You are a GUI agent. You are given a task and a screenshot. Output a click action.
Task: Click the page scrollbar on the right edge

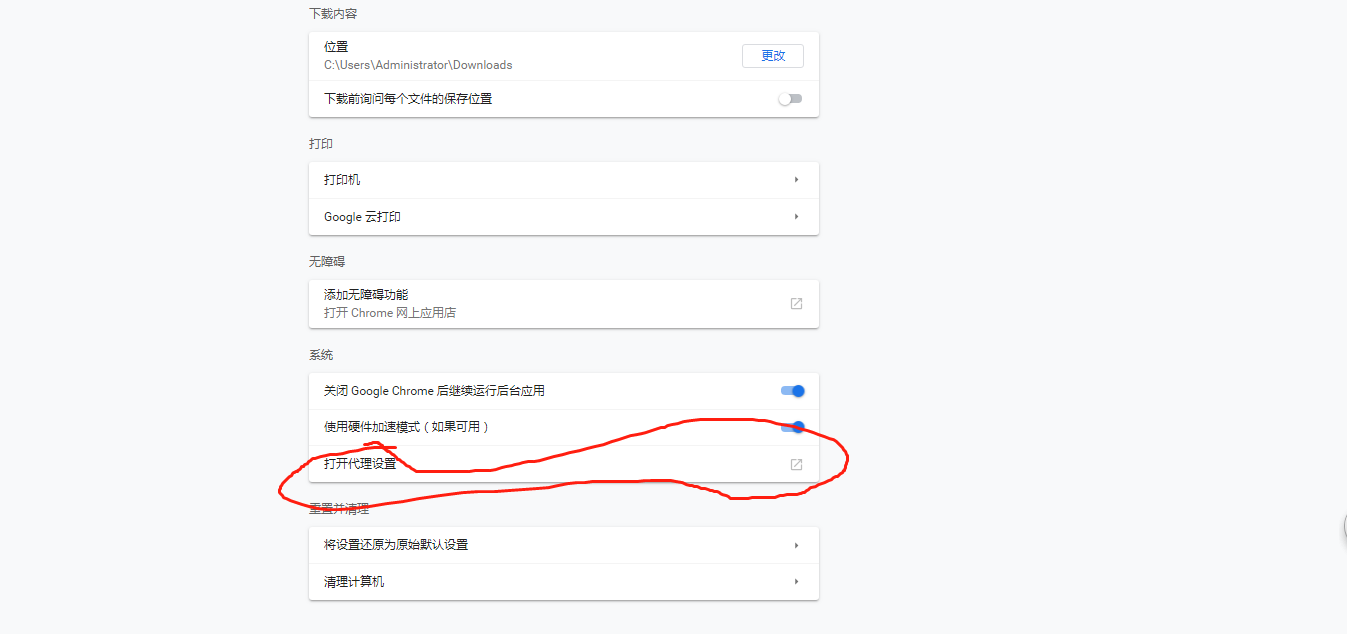click(1343, 525)
